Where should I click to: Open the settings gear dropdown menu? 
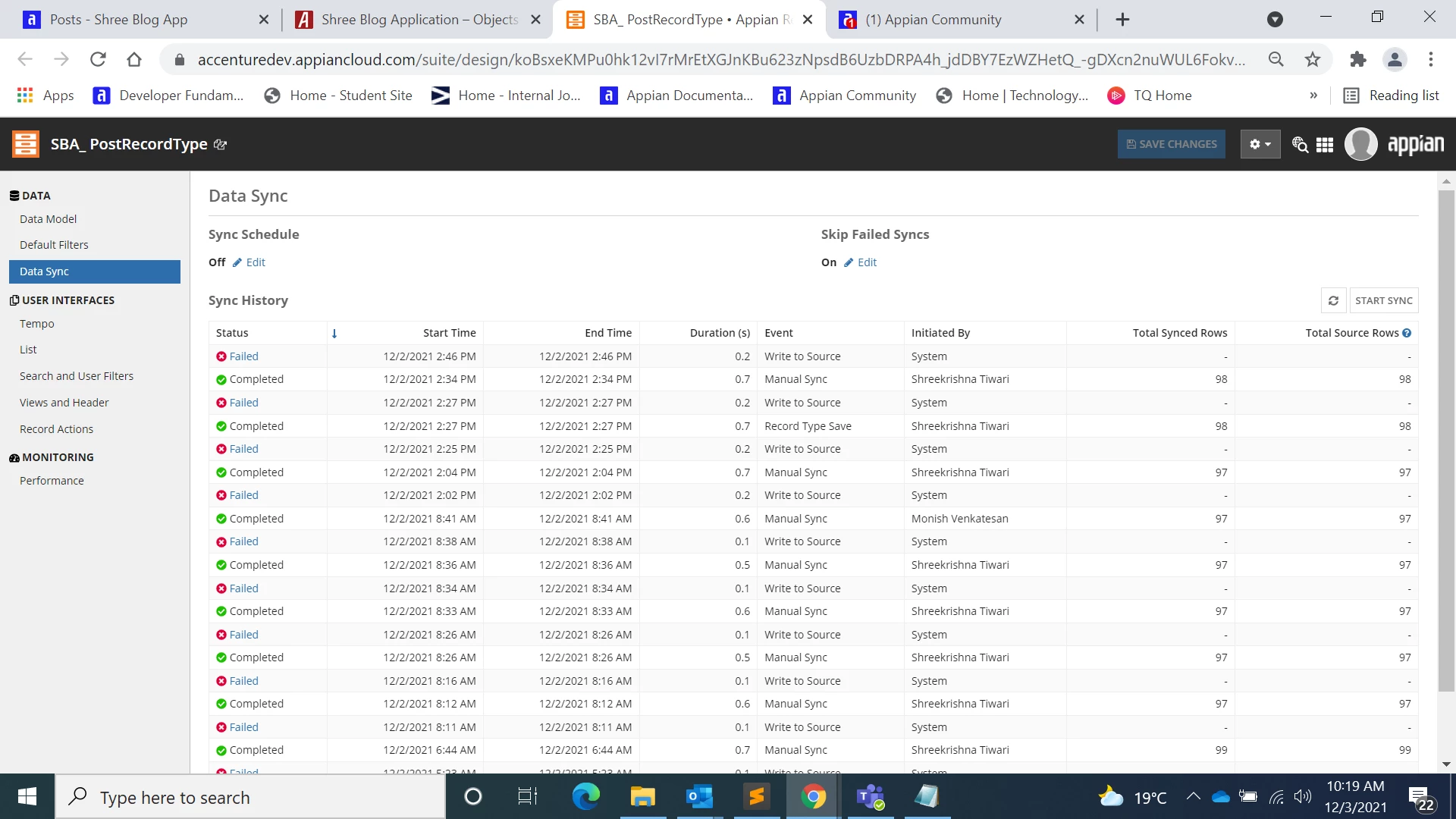pos(1260,144)
